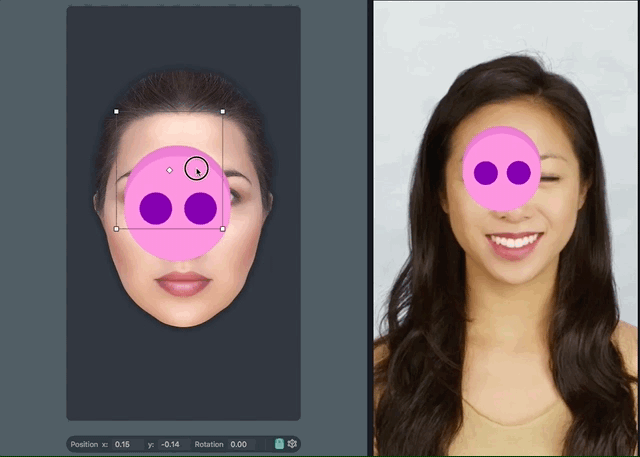This screenshot has width=640, height=457.
Task: Select bottom-right bounding box handle
Action: pyautogui.click(x=222, y=229)
